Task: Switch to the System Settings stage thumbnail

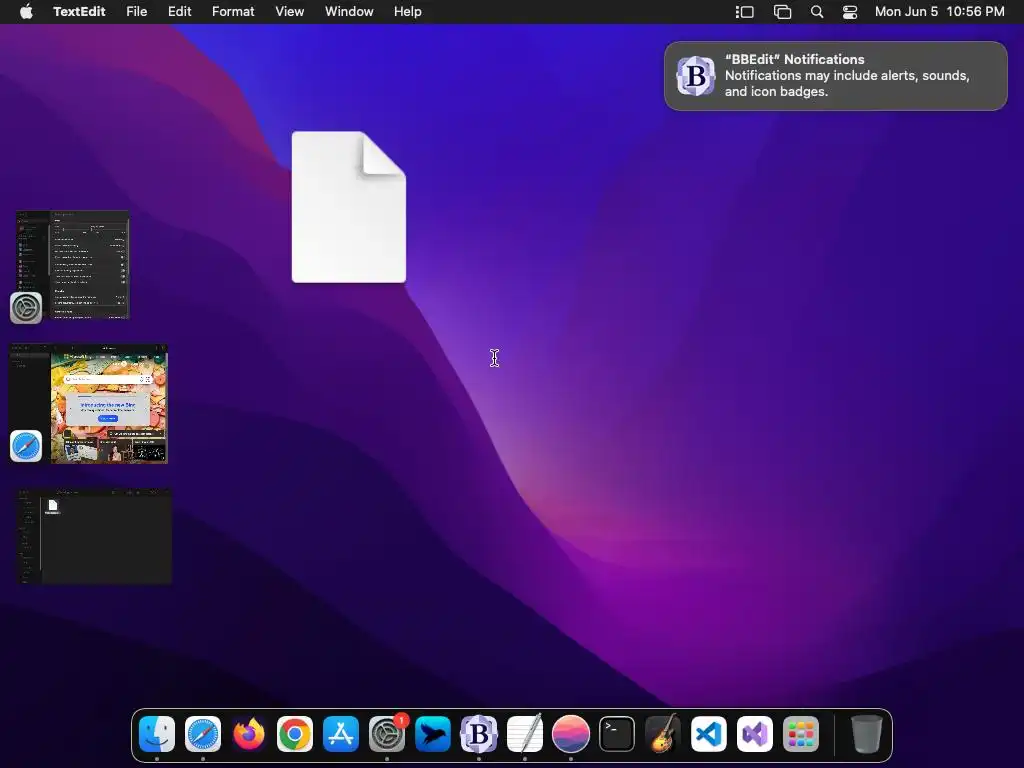Action: (72, 264)
